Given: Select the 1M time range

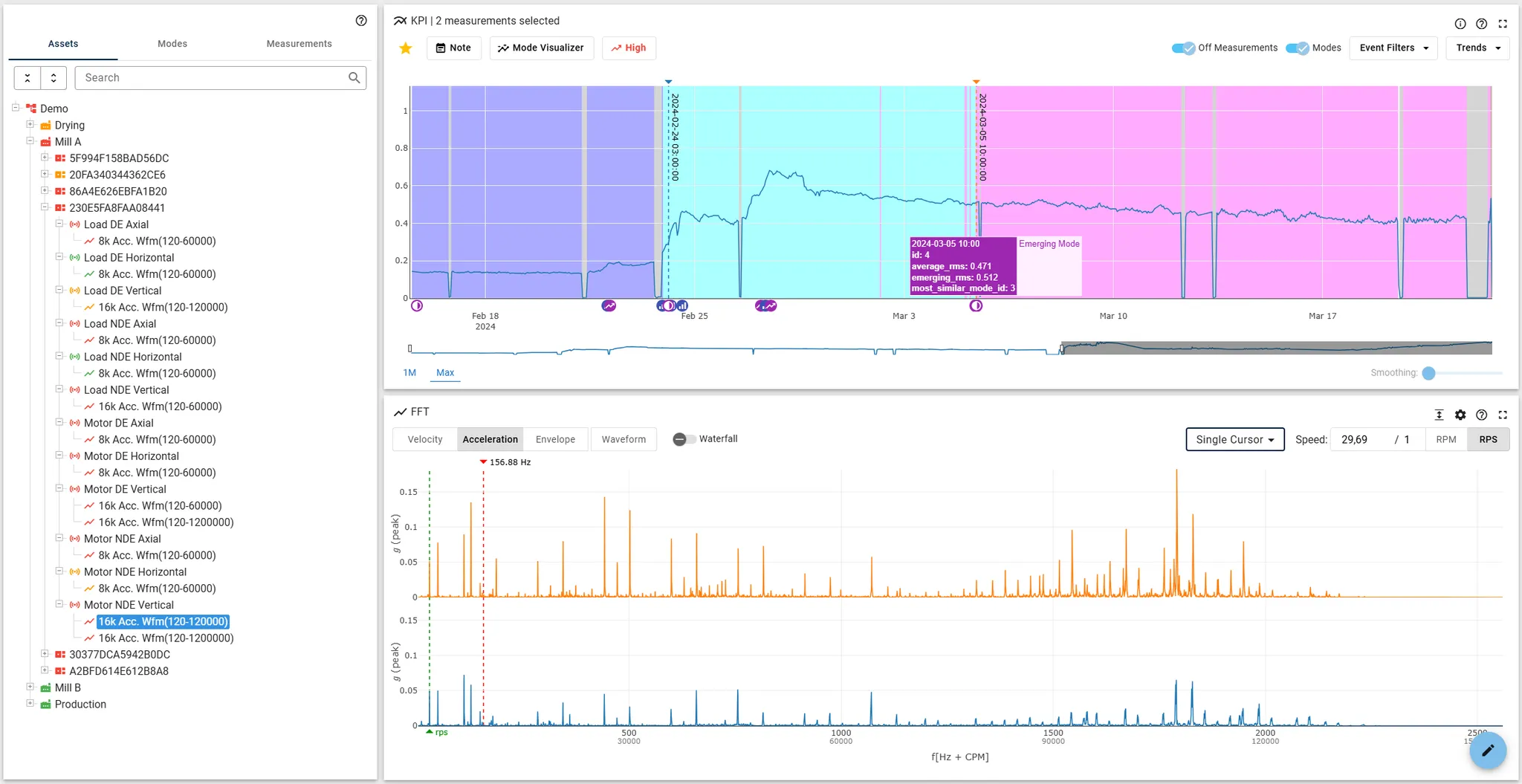Looking at the screenshot, I should [409, 372].
